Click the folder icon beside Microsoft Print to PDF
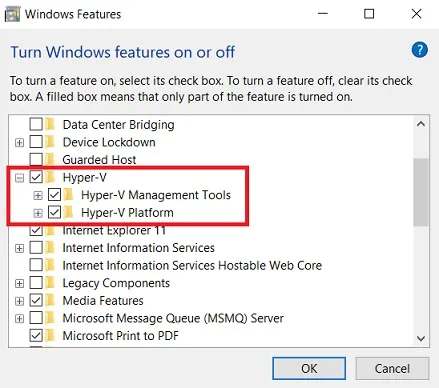439x388 pixels. click(x=50, y=335)
